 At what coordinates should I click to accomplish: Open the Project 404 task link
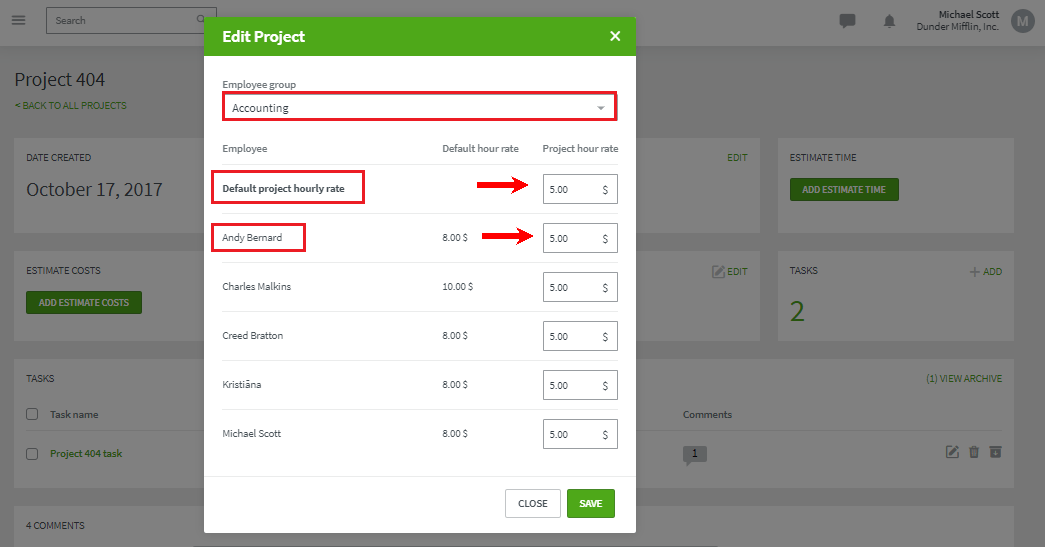(86, 454)
